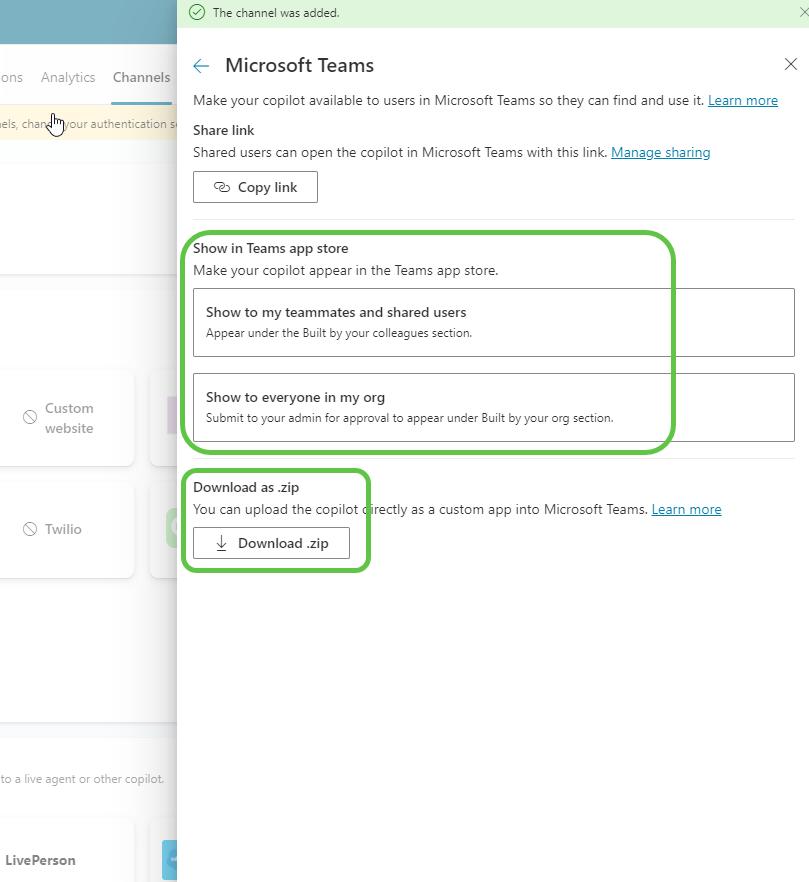Click the purple channel icon right of Custom website

(171, 417)
